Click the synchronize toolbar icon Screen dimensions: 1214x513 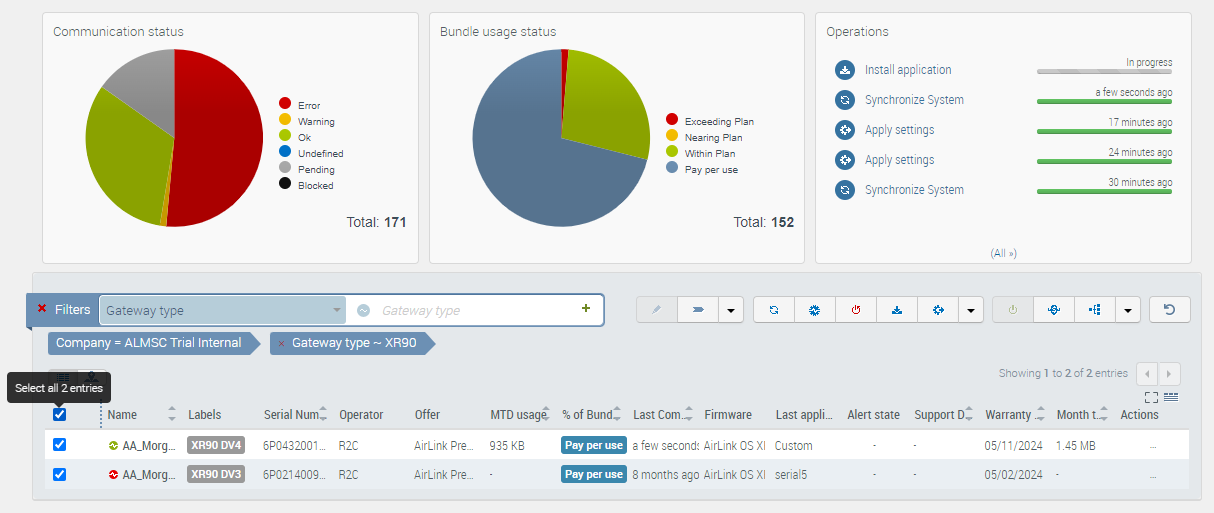pyautogui.click(x=773, y=310)
